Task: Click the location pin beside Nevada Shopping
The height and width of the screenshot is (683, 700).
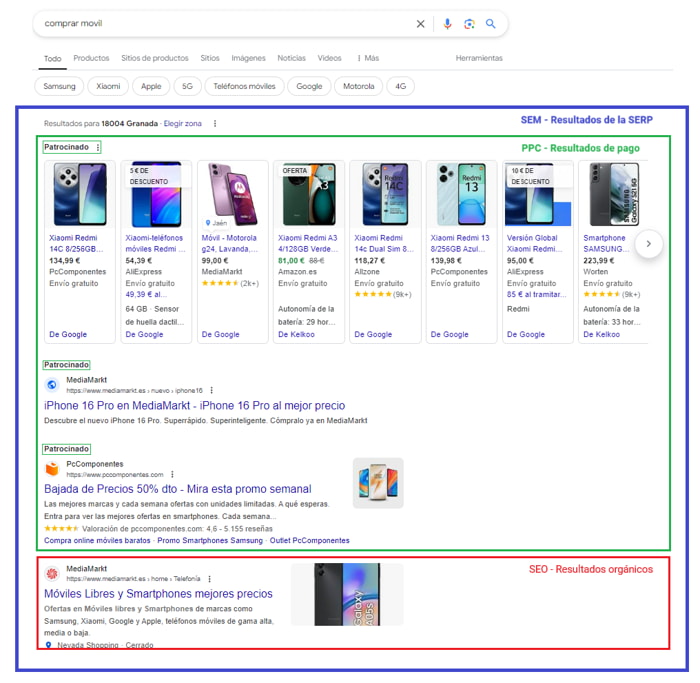Action: point(49,645)
